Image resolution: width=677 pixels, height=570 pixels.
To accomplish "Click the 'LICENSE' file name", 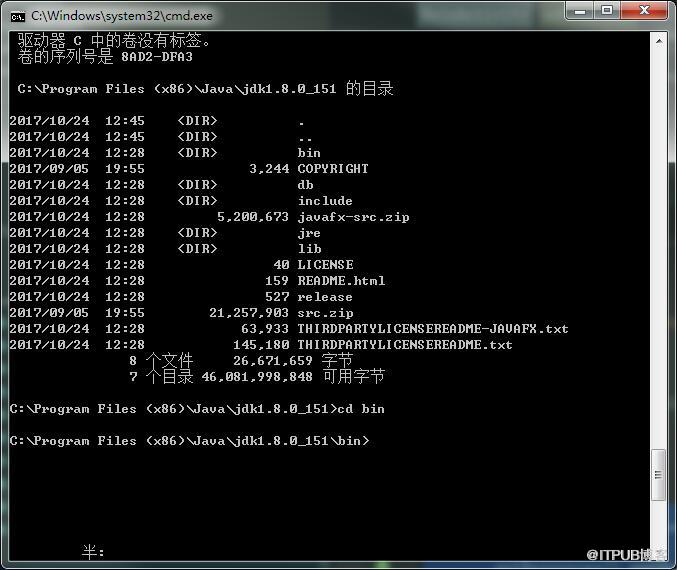I will (x=326, y=265).
